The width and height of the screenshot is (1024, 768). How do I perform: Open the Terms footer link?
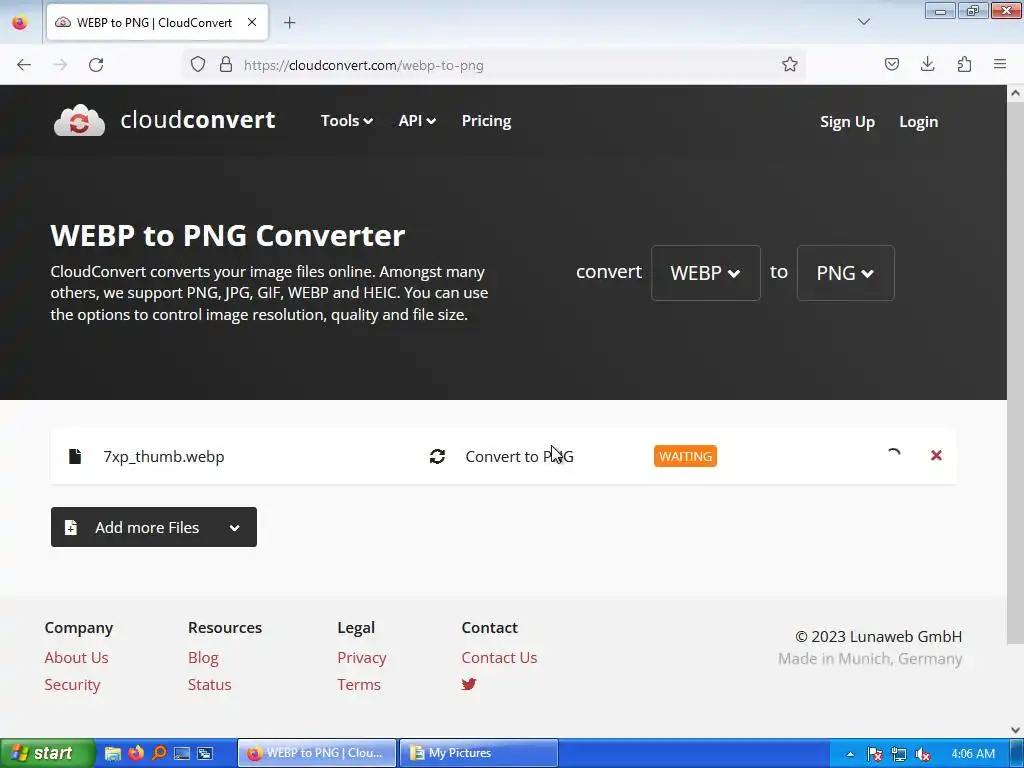(359, 684)
